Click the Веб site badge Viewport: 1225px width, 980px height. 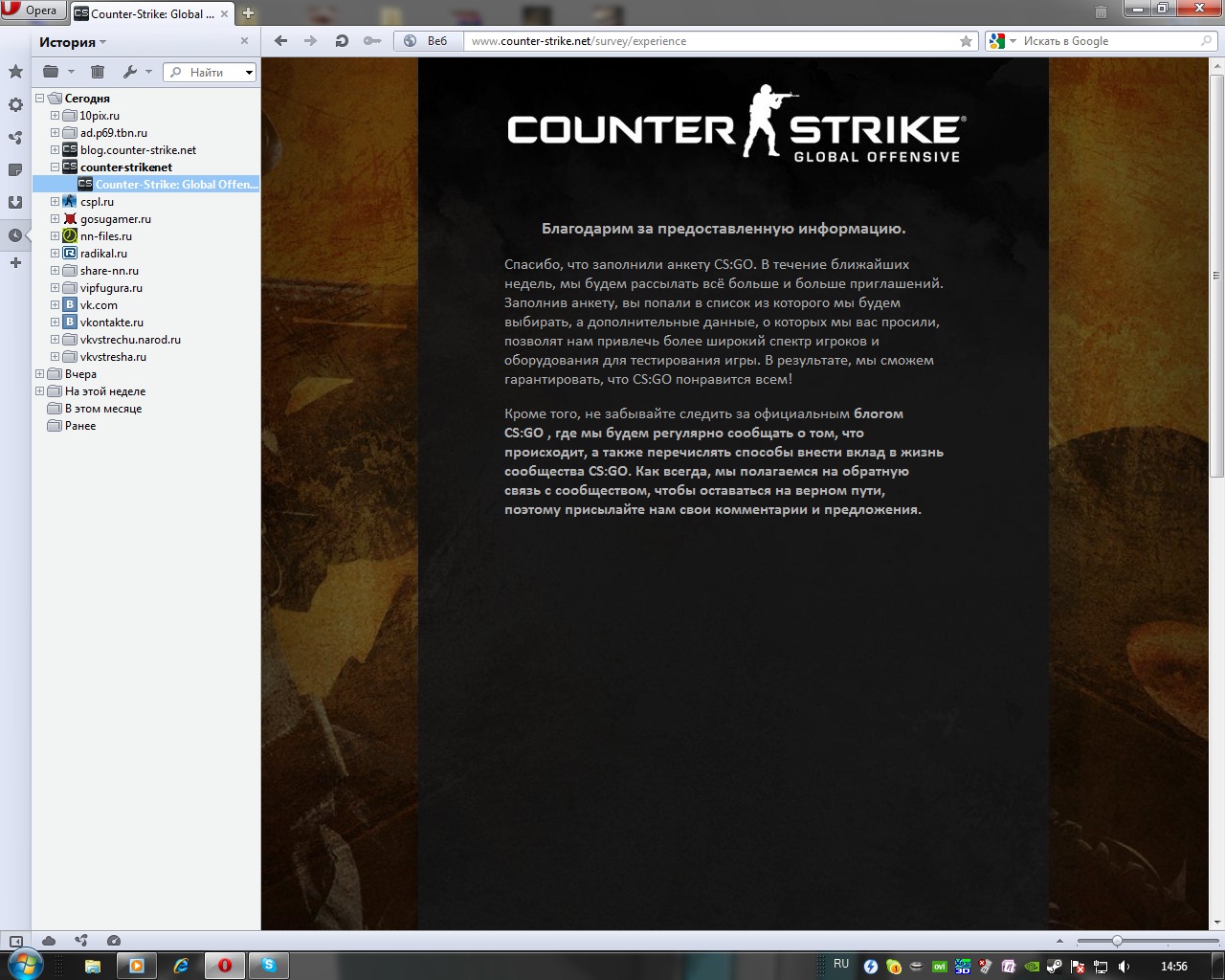pyautogui.click(x=427, y=41)
